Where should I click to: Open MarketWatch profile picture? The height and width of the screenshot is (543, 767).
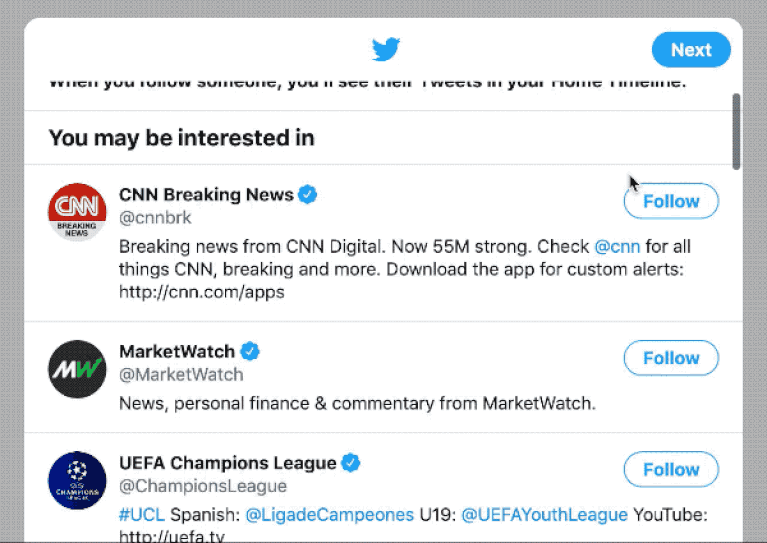(x=77, y=369)
